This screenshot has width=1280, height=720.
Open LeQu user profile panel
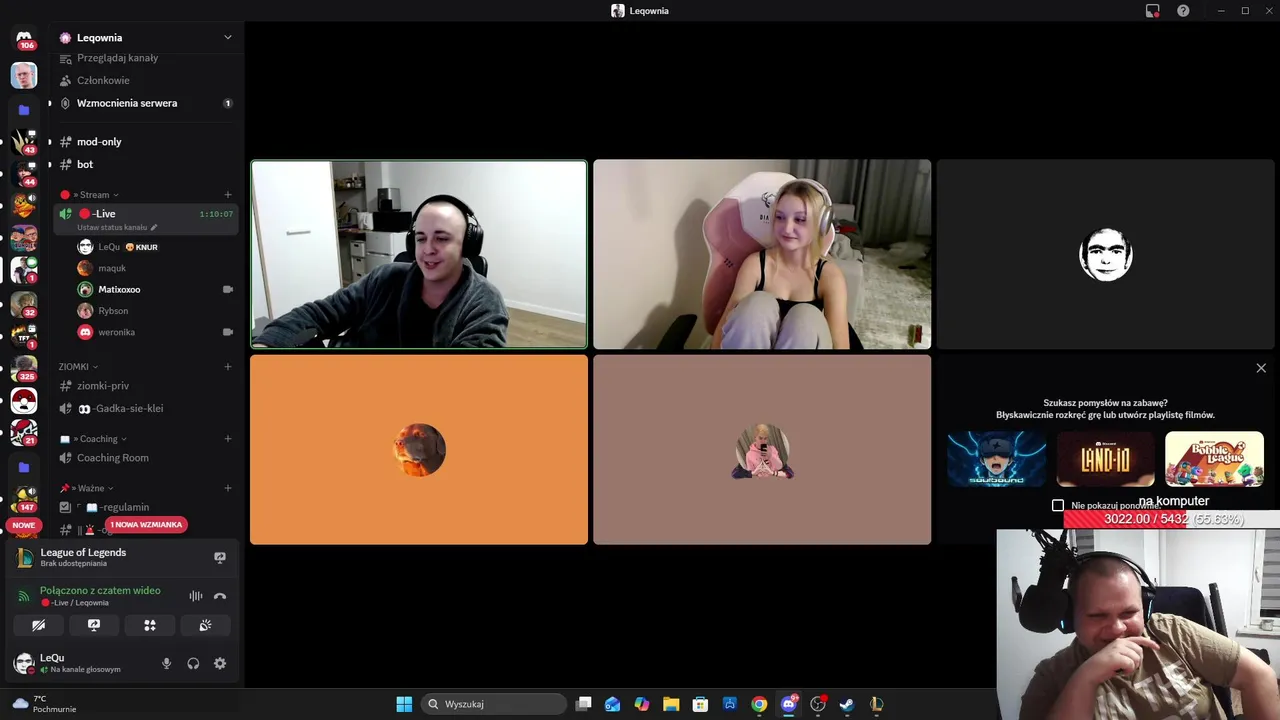80,663
